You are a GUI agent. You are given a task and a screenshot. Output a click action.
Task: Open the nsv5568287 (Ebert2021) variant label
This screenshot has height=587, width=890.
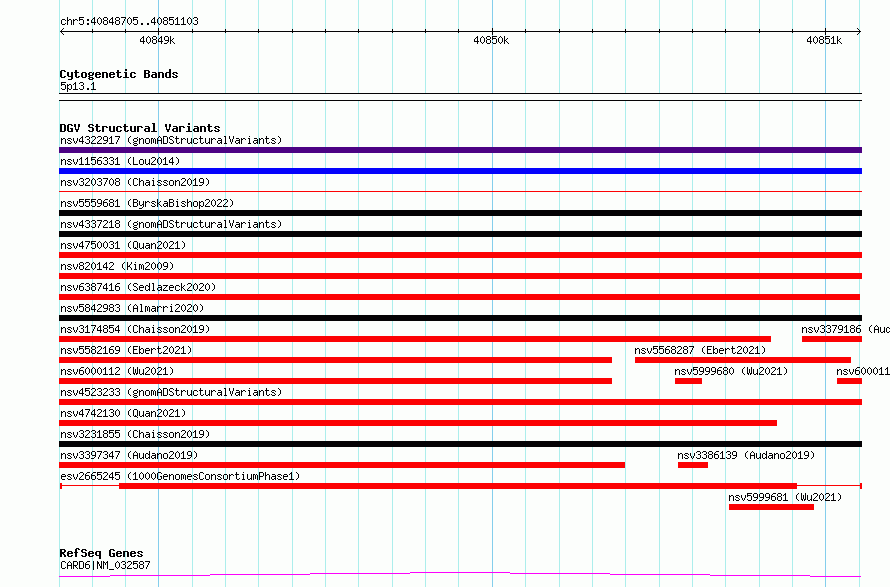tap(700, 350)
